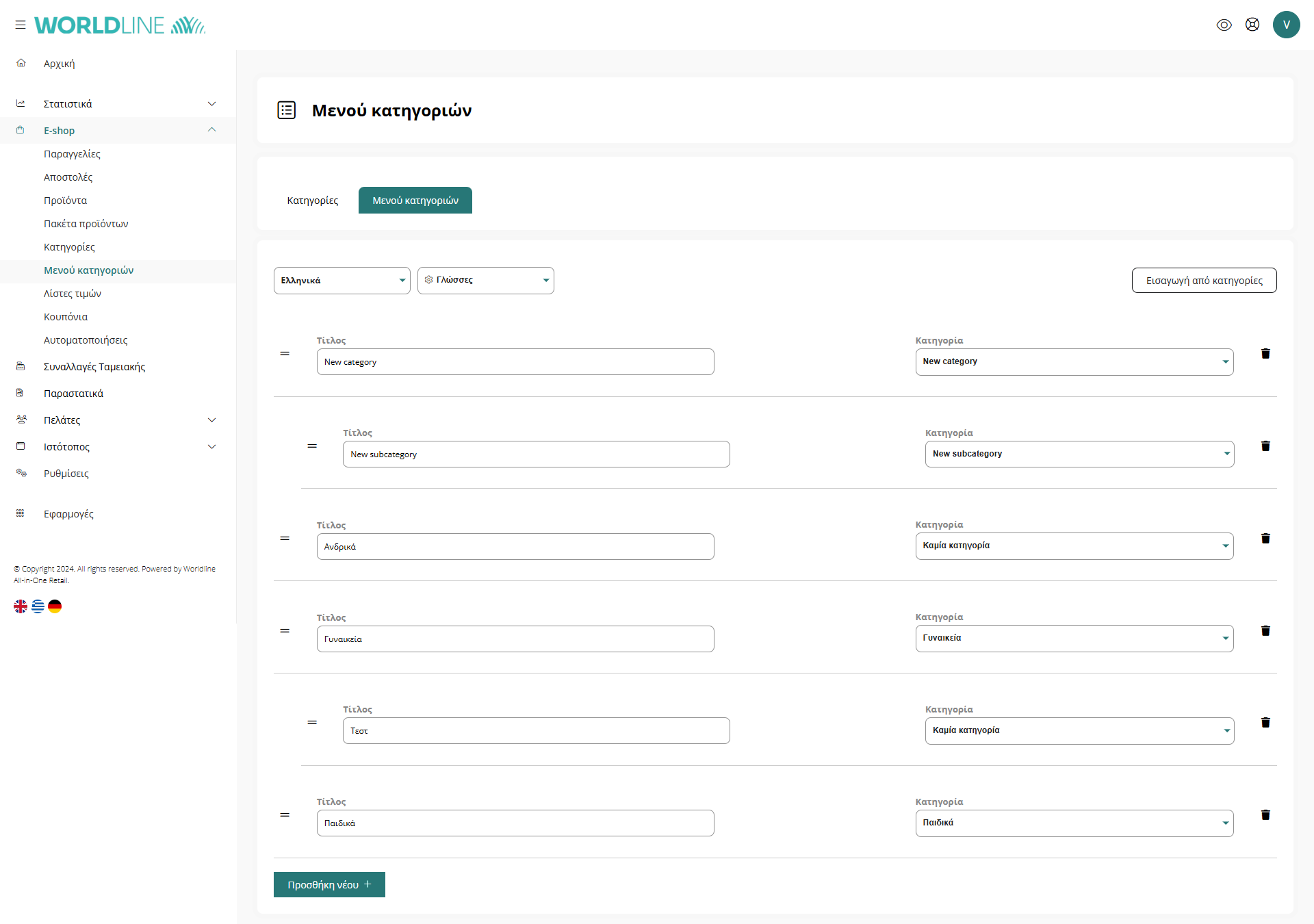This screenshot has width=1314, height=924.
Task: Open category dropdown for Γυναικεία row
Action: tap(1074, 639)
